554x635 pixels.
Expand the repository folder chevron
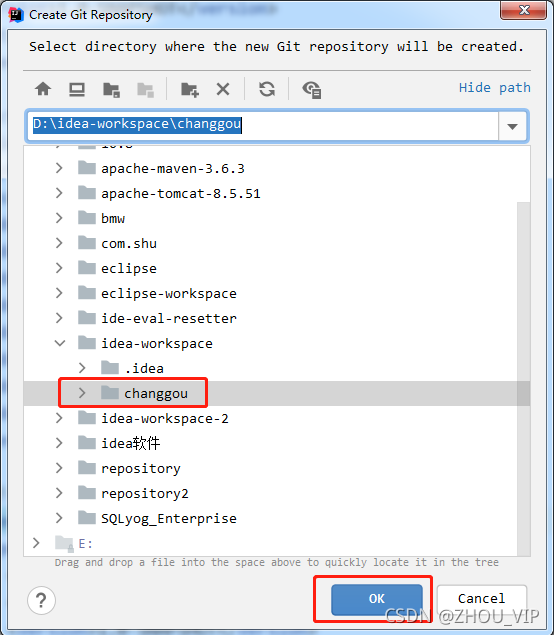(59, 468)
